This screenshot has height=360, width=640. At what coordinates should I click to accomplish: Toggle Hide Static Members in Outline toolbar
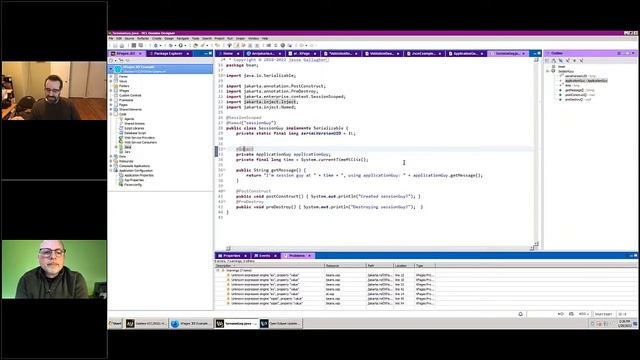568,60
